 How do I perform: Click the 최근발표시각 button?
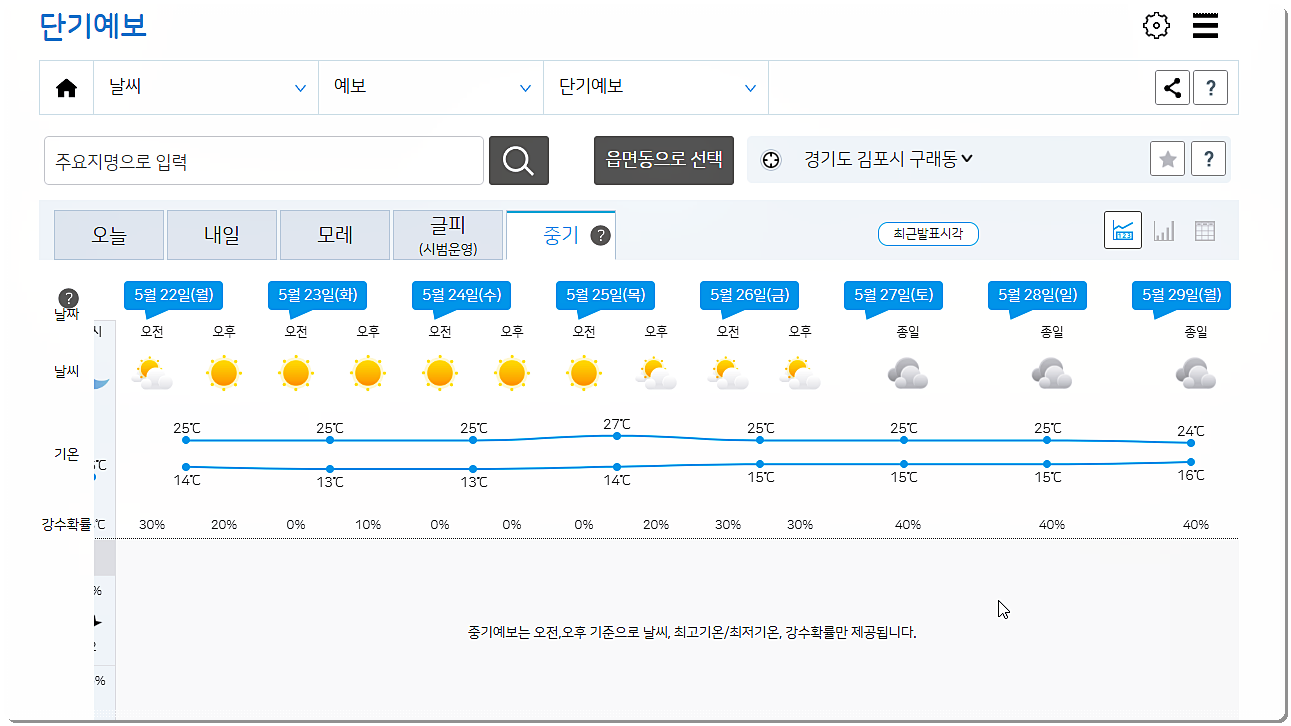pos(928,234)
